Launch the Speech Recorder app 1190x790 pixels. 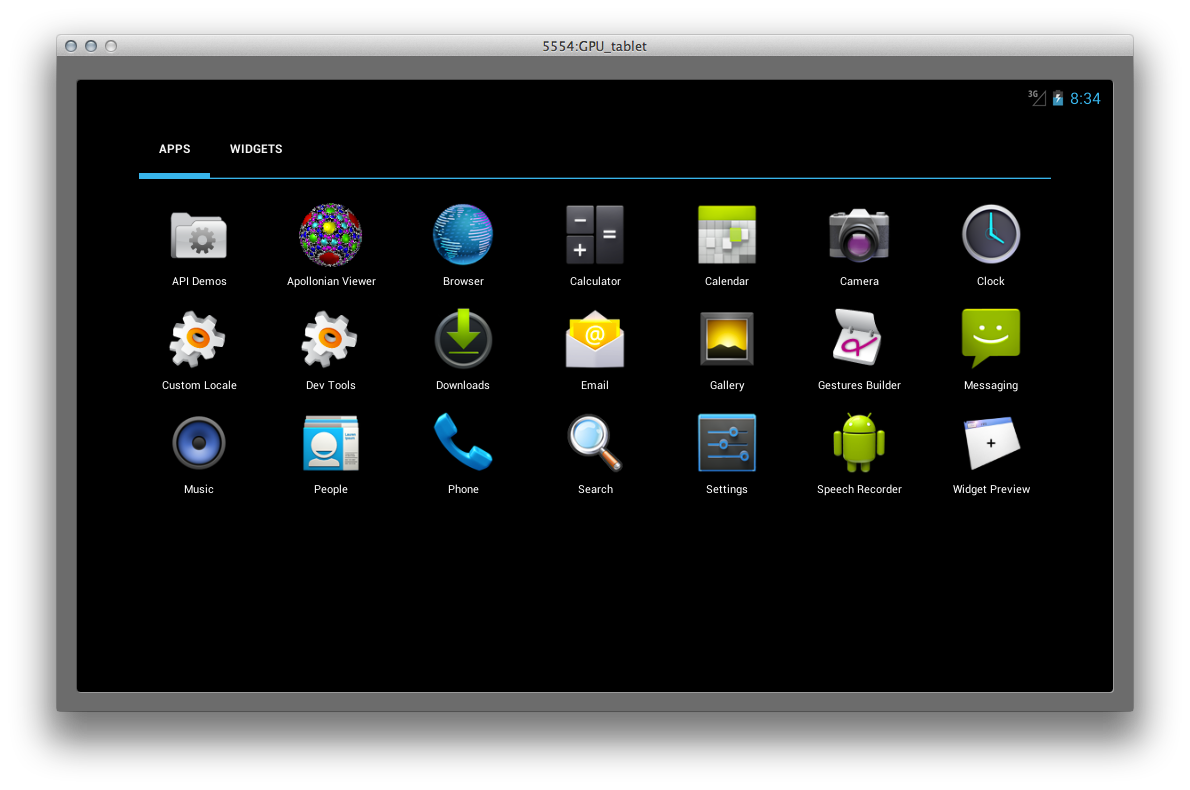pyautogui.click(x=859, y=444)
